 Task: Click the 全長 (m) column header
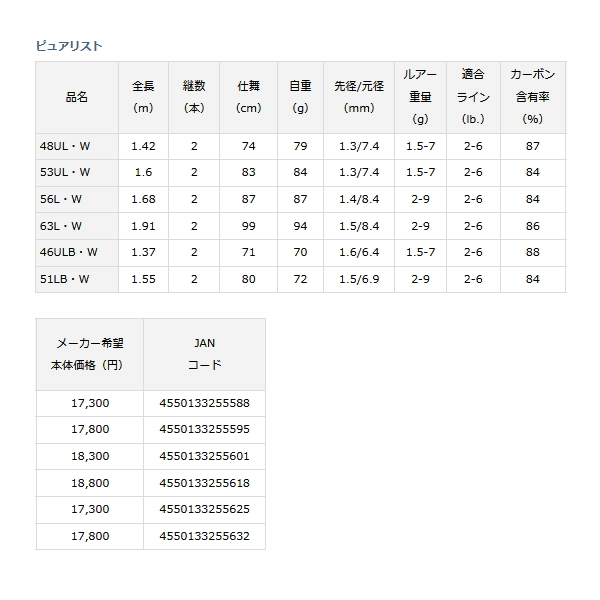(143, 97)
